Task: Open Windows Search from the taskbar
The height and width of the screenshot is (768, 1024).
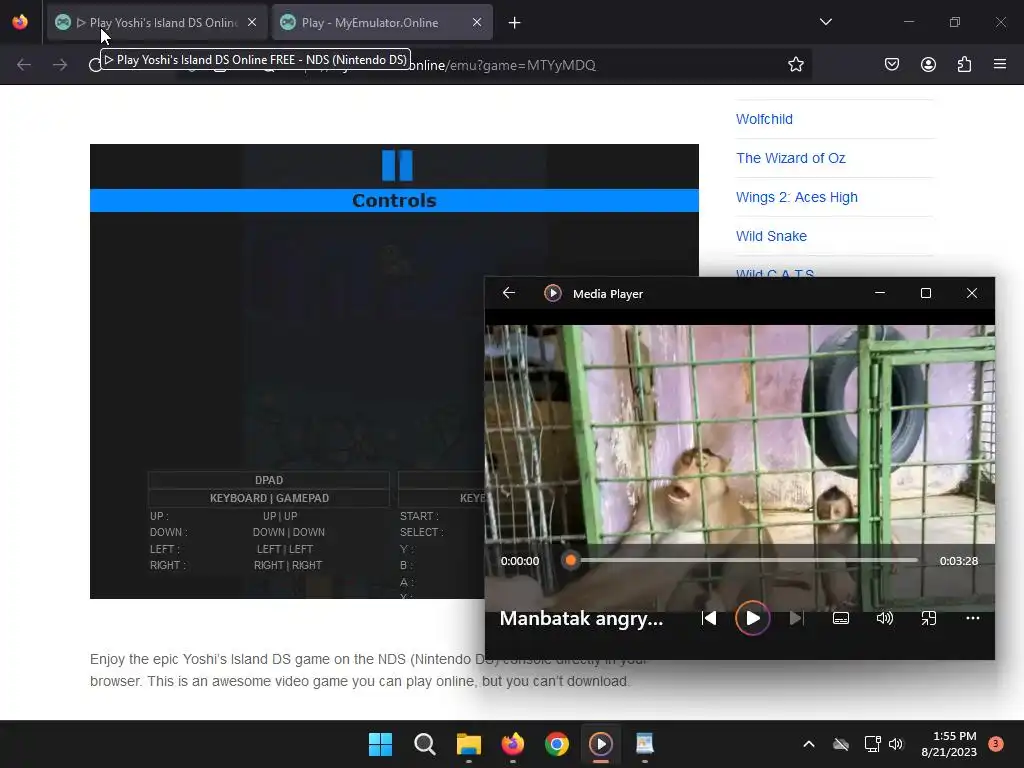Action: [x=424, y=744]
